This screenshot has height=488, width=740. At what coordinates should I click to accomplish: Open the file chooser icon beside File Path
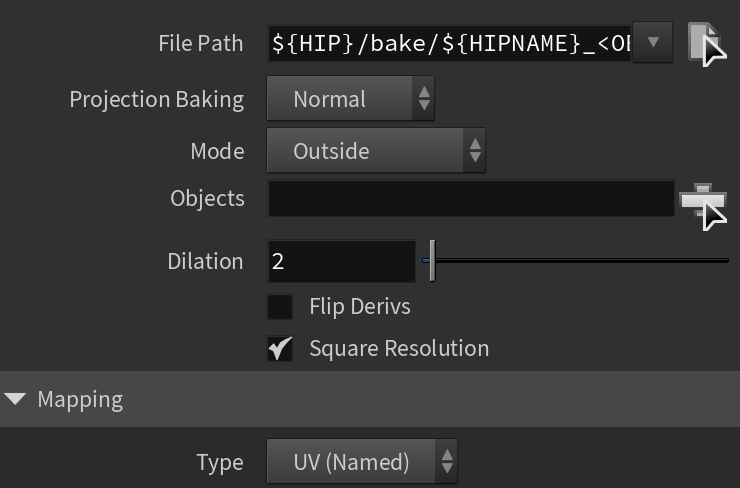click(x=707, y=44)
